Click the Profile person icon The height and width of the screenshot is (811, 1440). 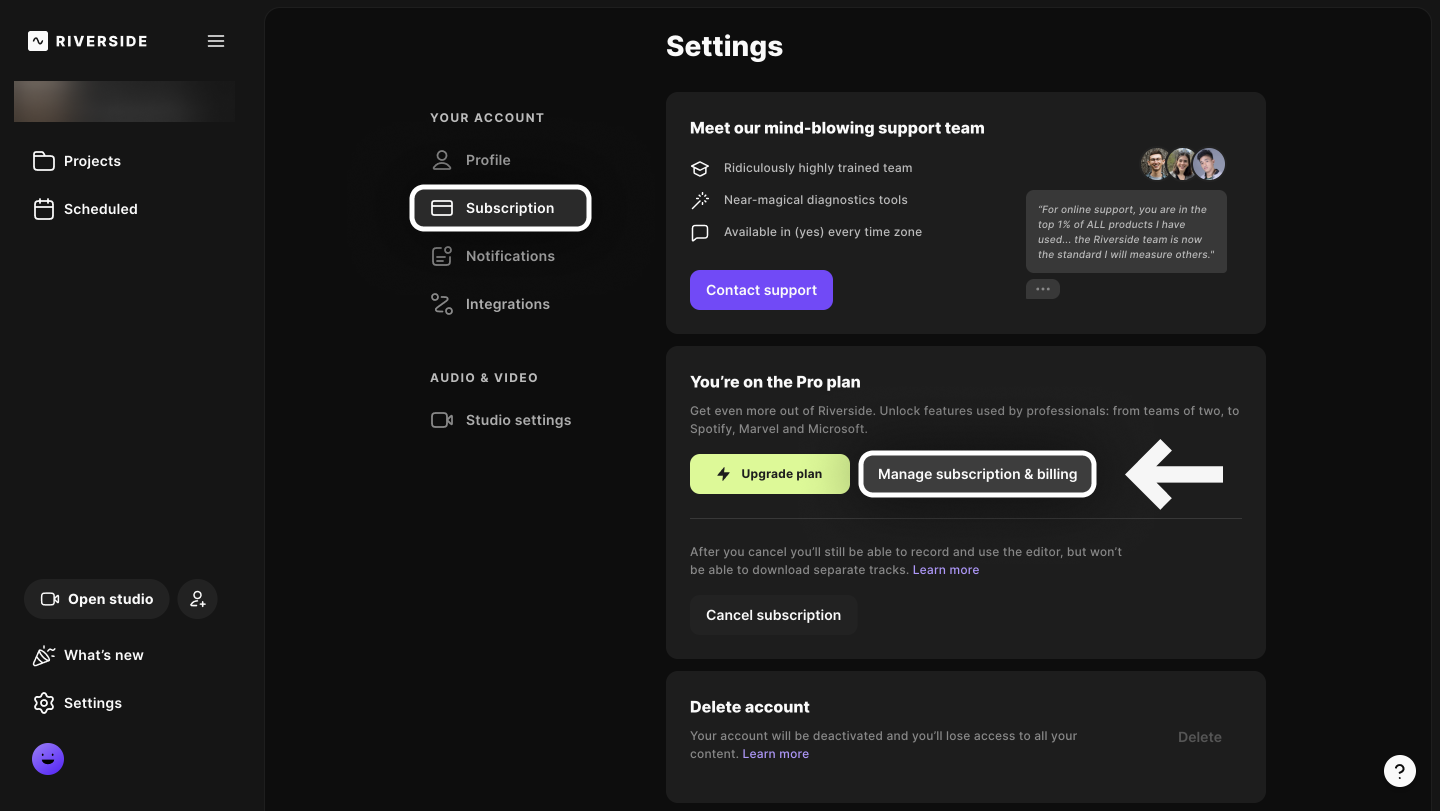pos(442,159)
